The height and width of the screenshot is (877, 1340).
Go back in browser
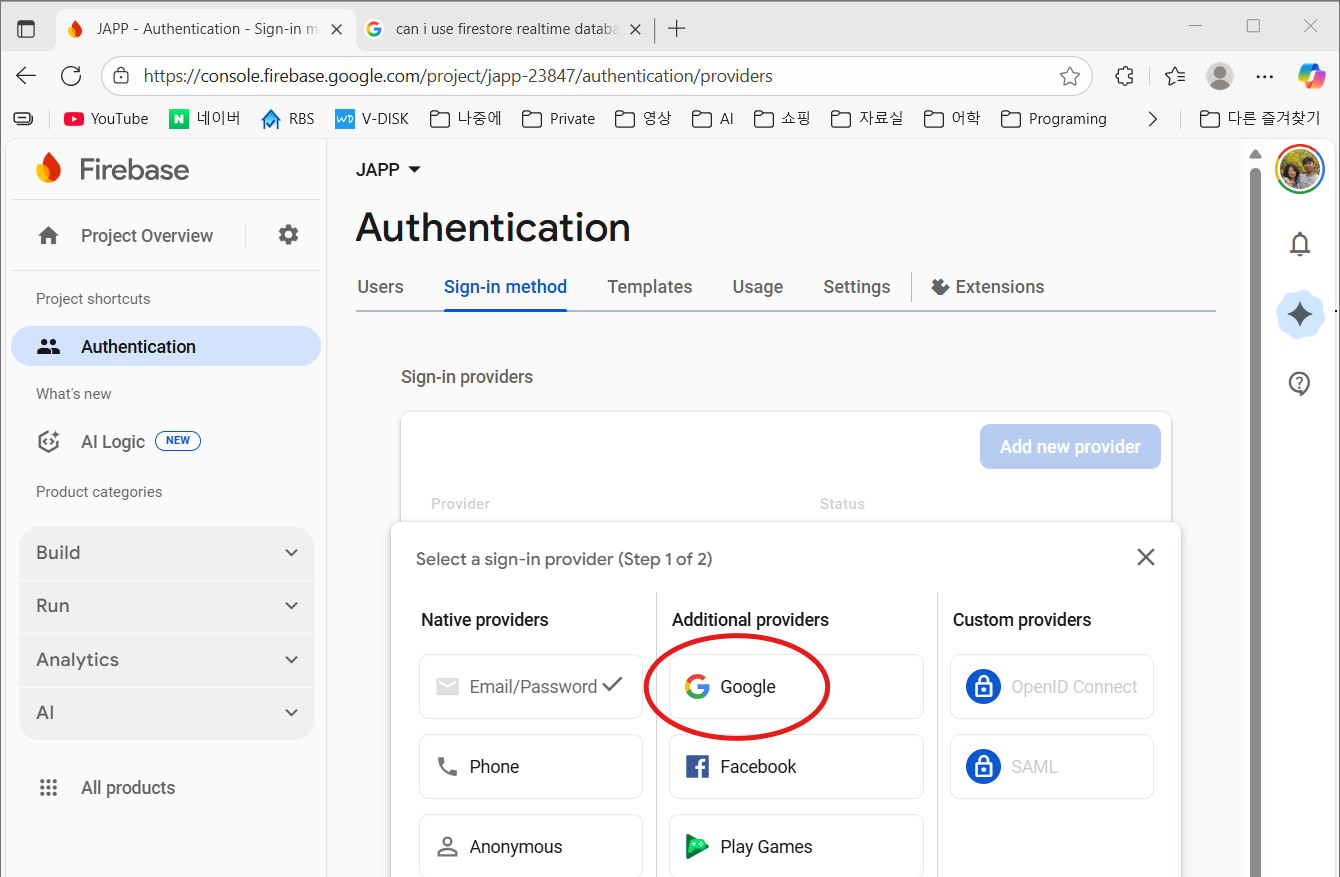[26, 76]
